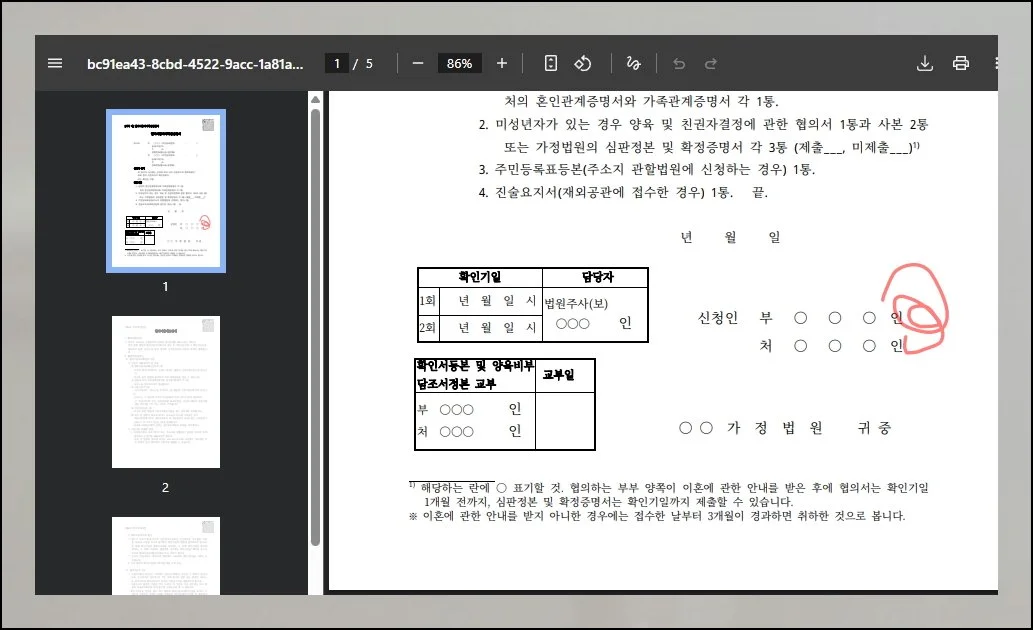Image resolution: width=1033 pixels, height=630 pixels.
Task: Download the PDF file
Action: coord(925,63)
